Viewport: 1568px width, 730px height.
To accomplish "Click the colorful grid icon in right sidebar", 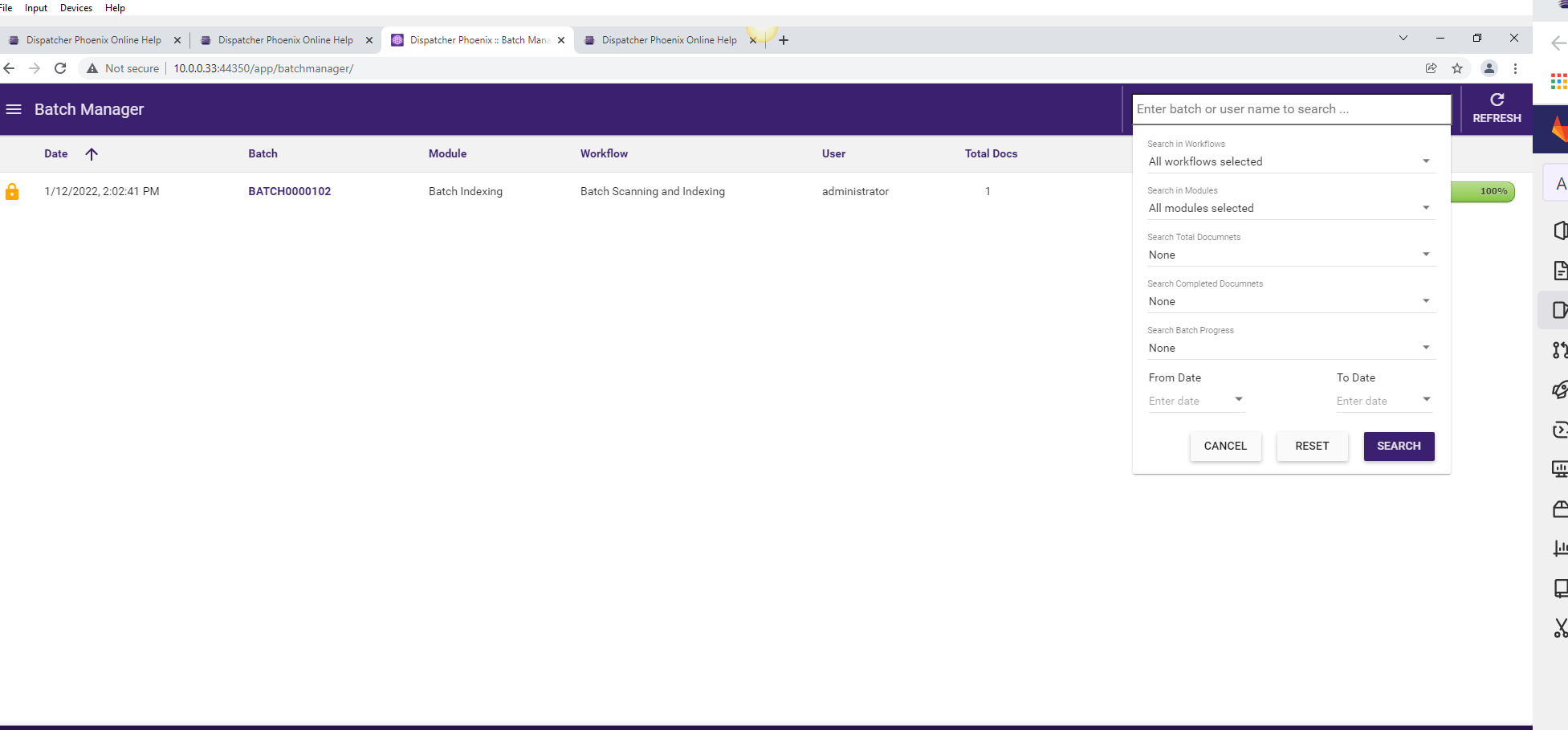I will click(1559, 81).
